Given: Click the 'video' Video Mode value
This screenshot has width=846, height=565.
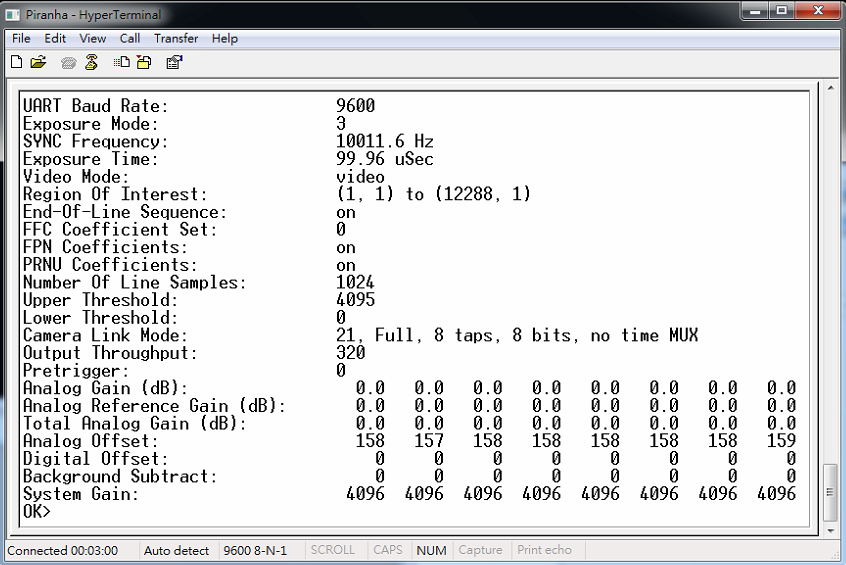Looking at the screenshot, I should pyautogui.click(x=360, y=177).
